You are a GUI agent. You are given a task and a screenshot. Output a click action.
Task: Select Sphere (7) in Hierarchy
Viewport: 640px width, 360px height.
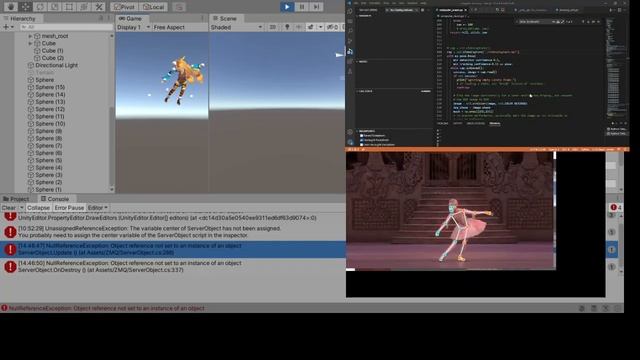[x=49, y=146]
